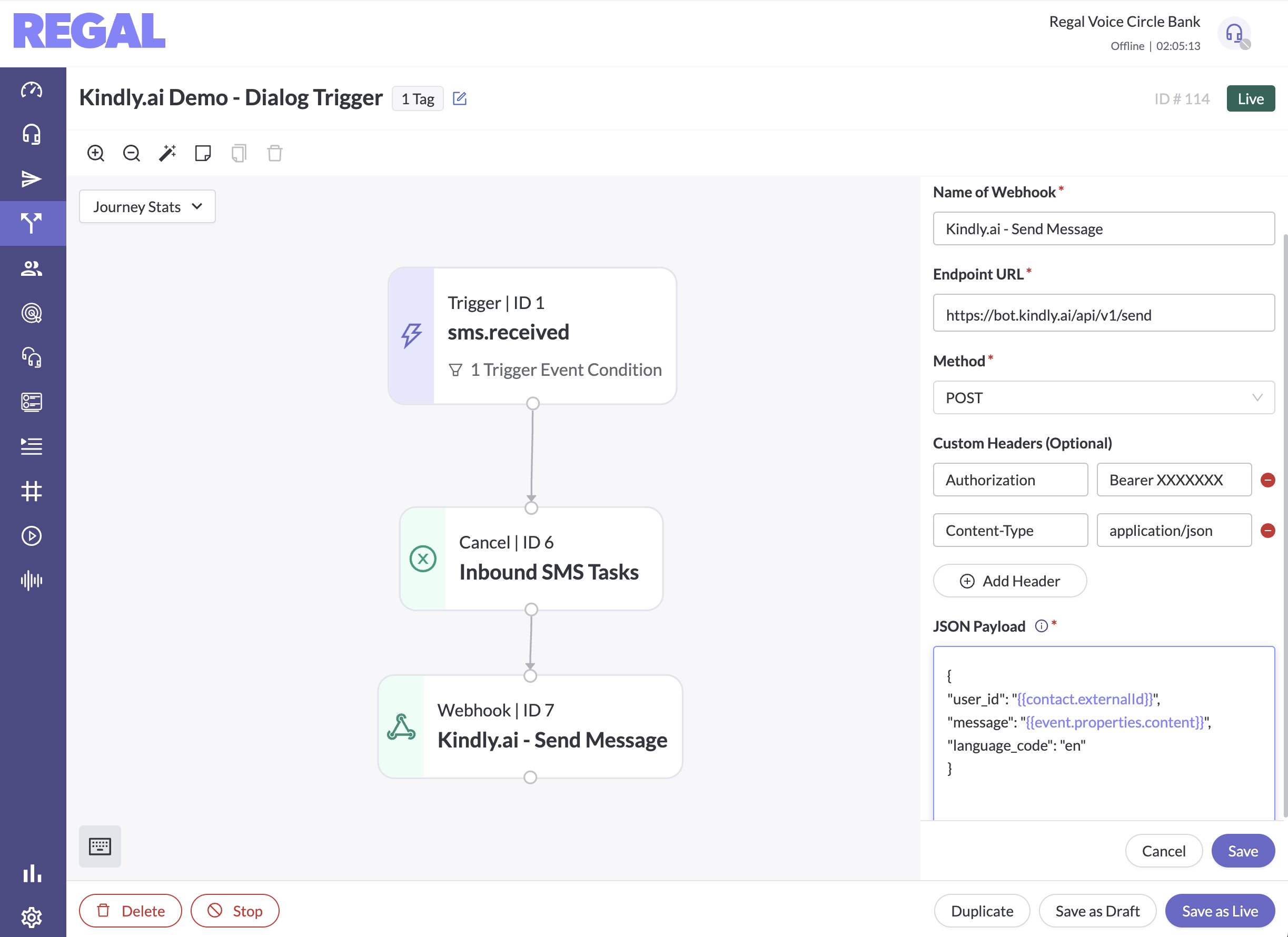Click the Webhook node bottom connector circle
The height and width of the screenshot is (937, 1288).
click(530, 777)
